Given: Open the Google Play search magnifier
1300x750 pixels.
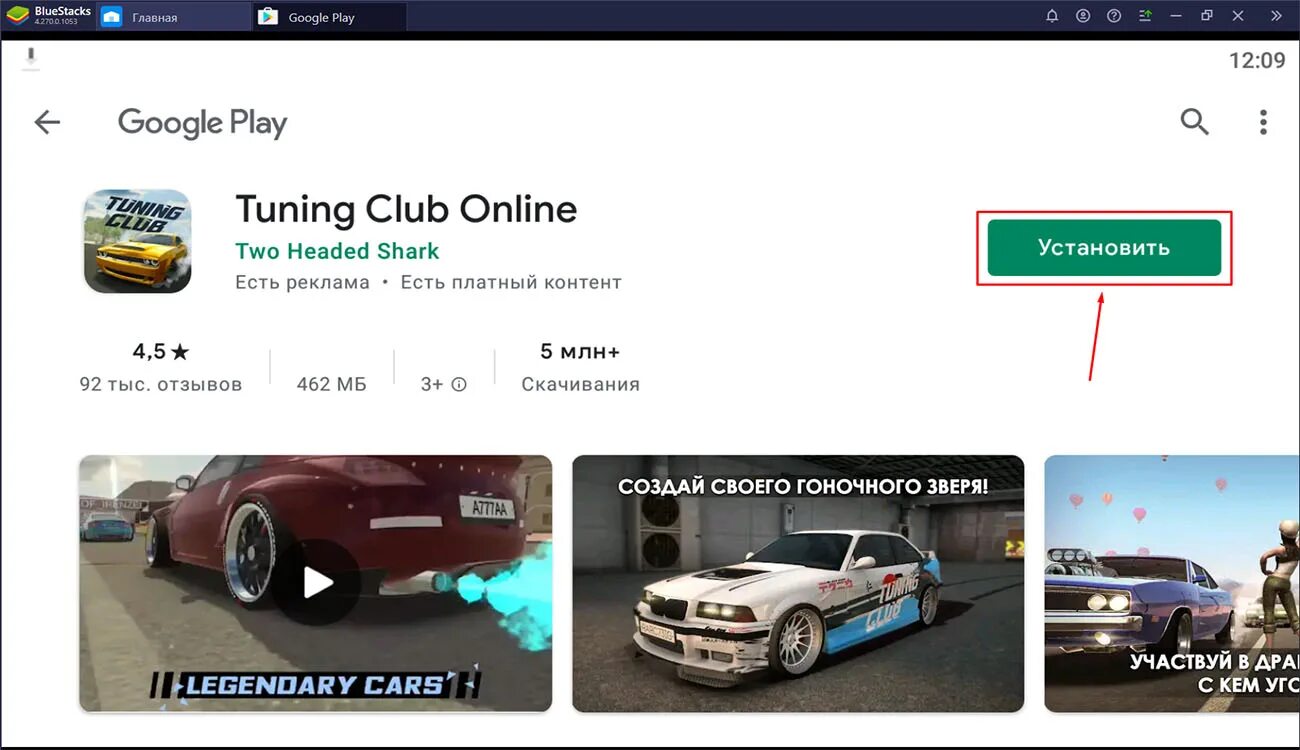Looking at the screenshot, I should (x=1194, y=122).
